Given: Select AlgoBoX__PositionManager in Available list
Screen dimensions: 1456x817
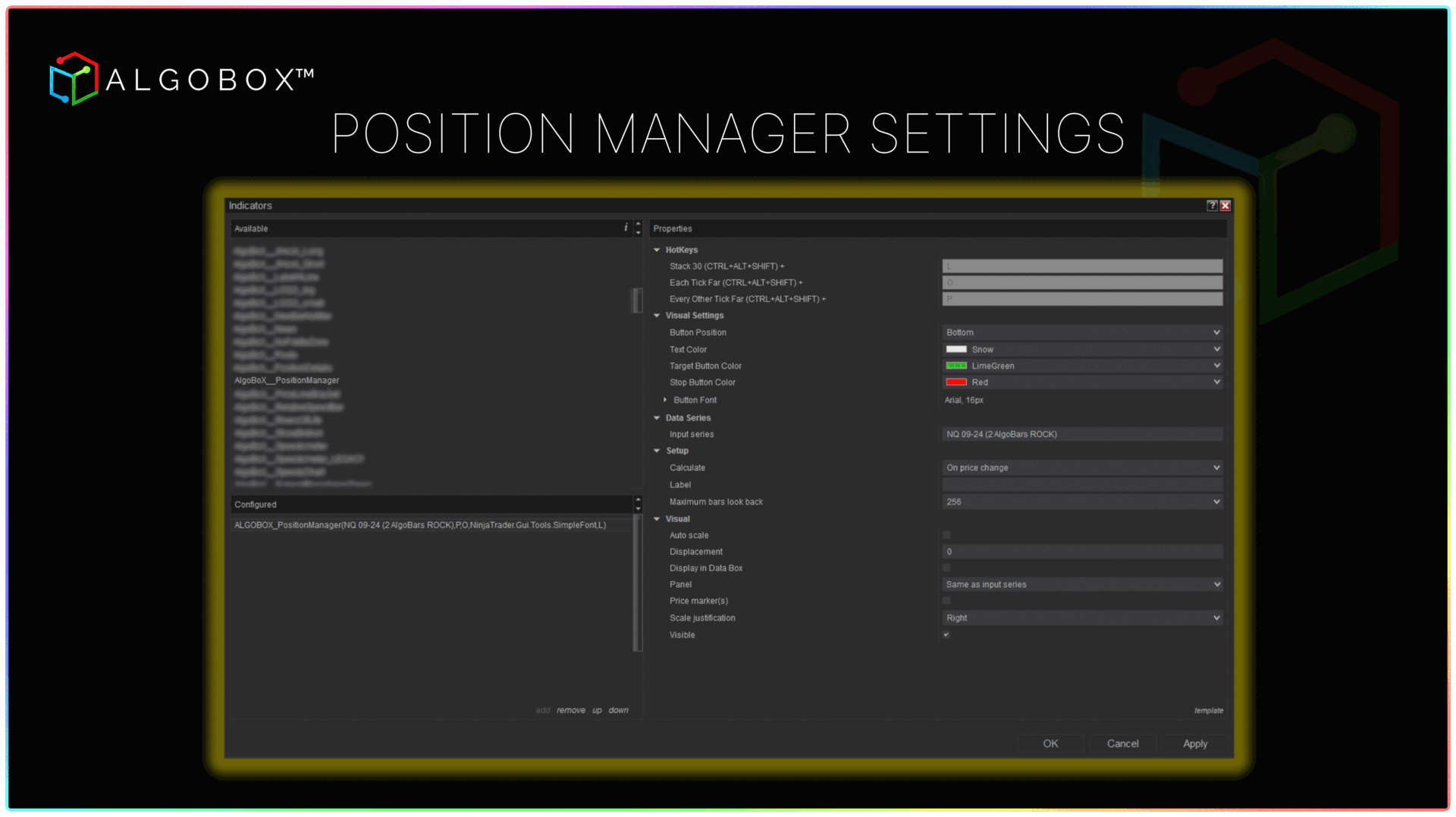Looking at the screenshot, I should (x=287, y=380).
